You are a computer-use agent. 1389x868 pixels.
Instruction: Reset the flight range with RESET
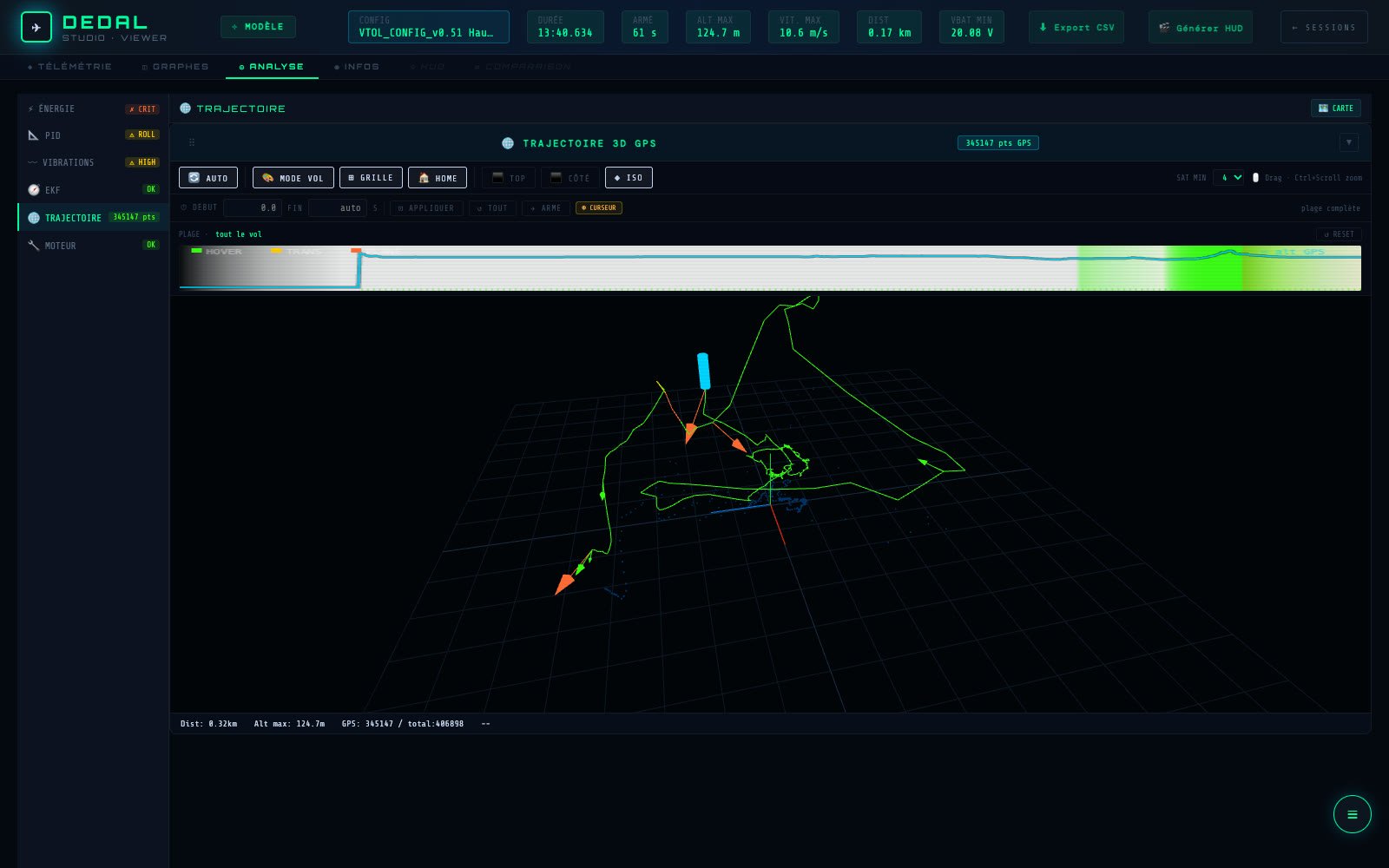(1339, 234)
